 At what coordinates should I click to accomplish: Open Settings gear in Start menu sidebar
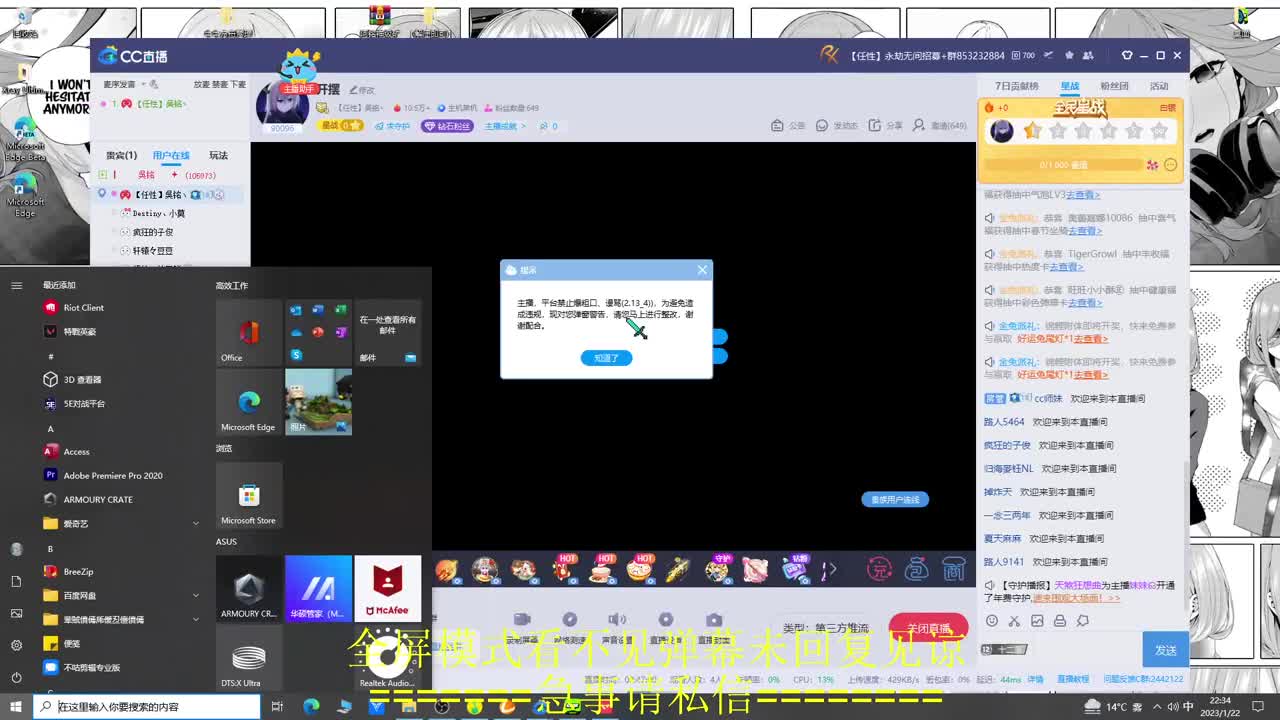pyautogui.click(x=16, y=645)
